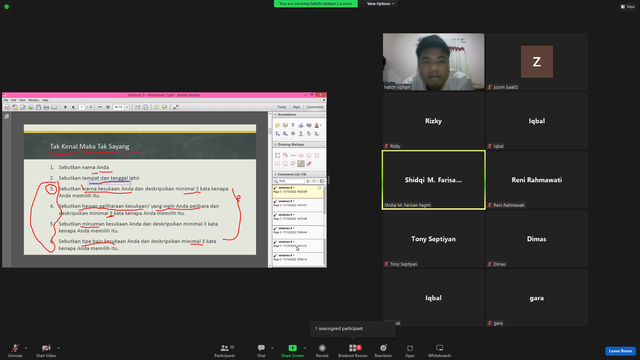Select the Shidqi M. Farisan participant tile
Viewport: 640px width, 360px height.
click(433, 180)
